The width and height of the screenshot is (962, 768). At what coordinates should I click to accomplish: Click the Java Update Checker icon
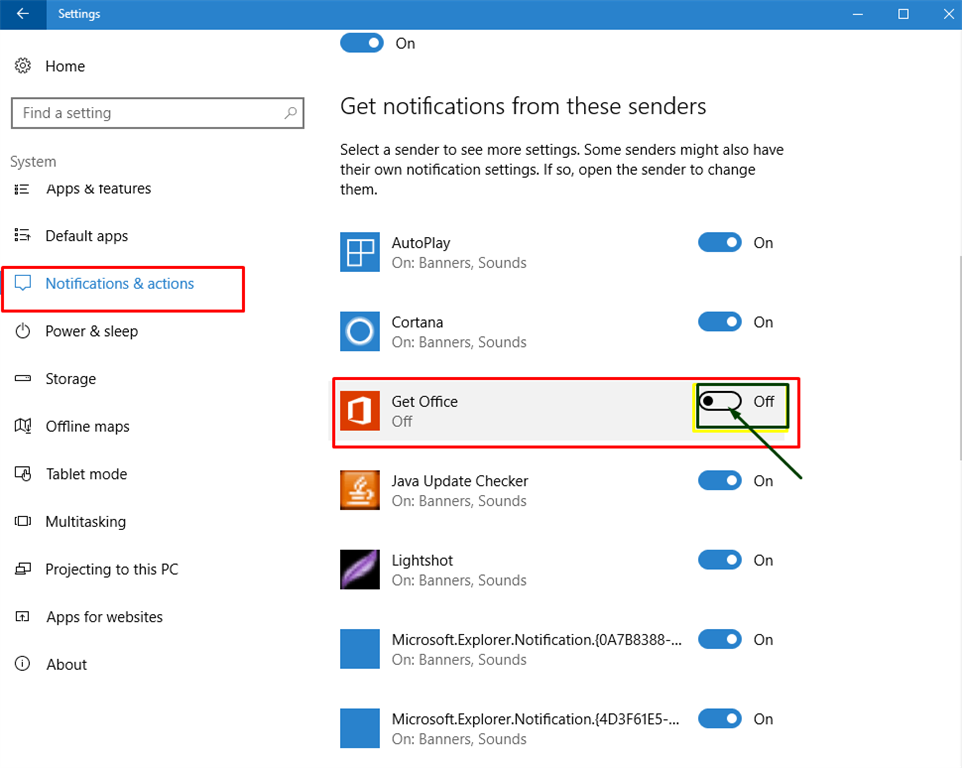[x=360, y=490]
